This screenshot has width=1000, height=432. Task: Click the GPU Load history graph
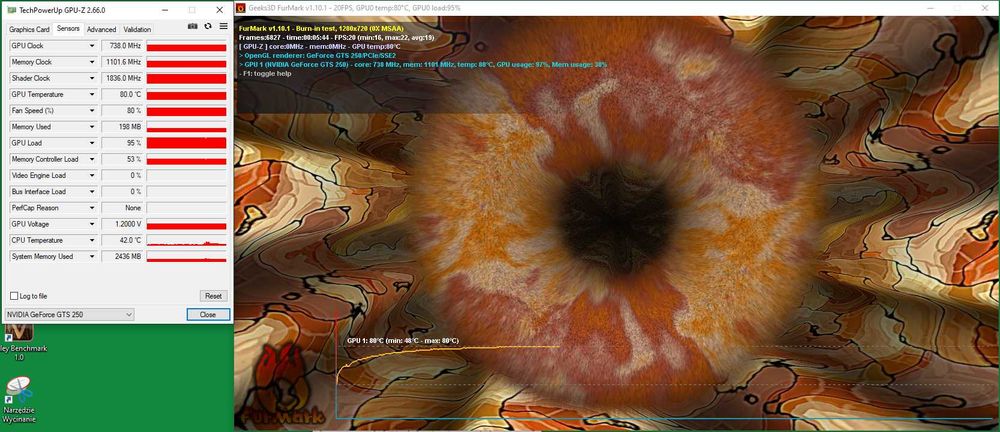(x=186, y=144)
